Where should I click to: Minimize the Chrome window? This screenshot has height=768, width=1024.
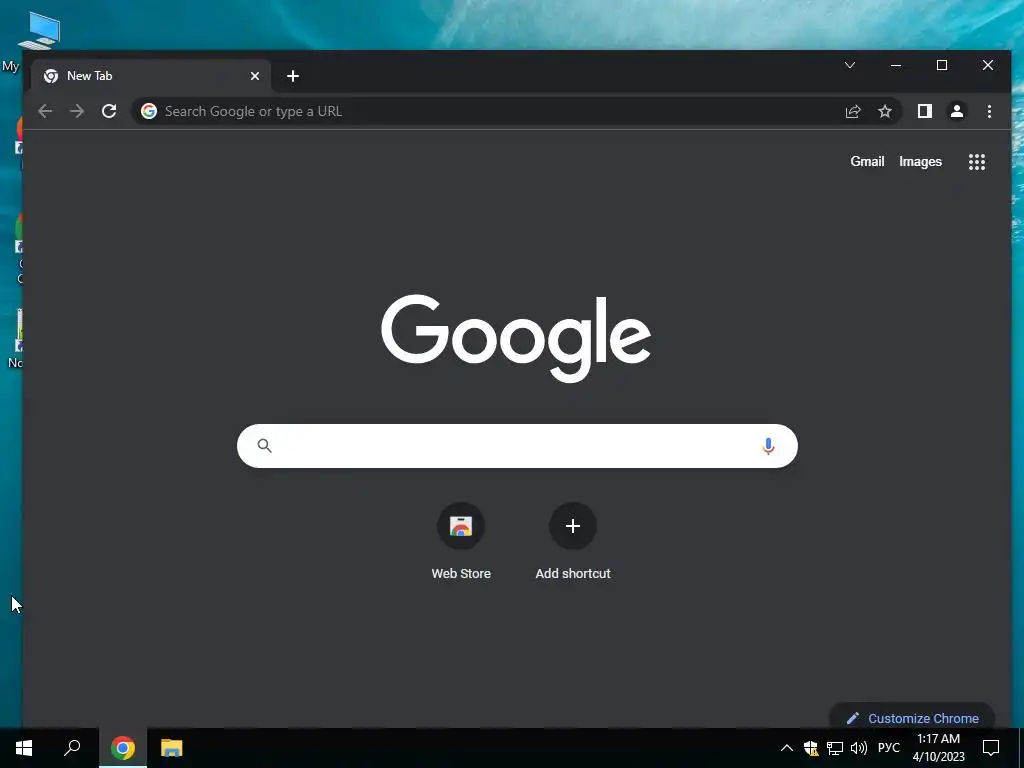point(896,65)
